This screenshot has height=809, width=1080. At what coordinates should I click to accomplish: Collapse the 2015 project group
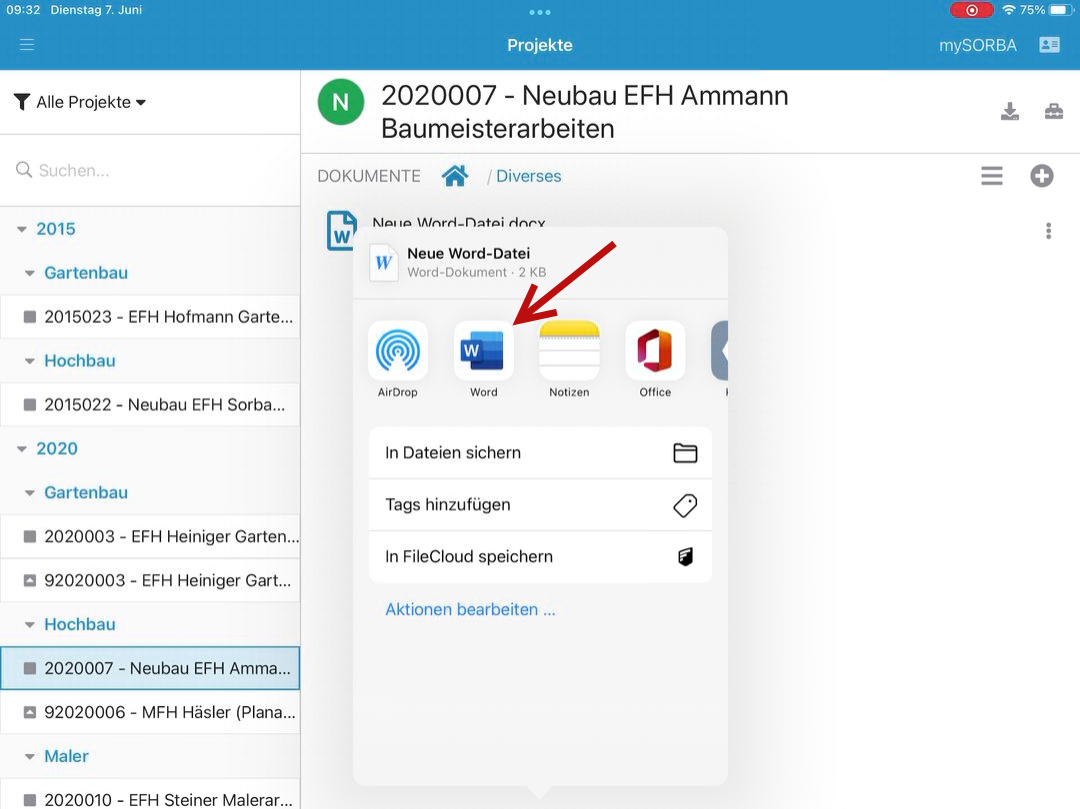[x=22, y=229]
